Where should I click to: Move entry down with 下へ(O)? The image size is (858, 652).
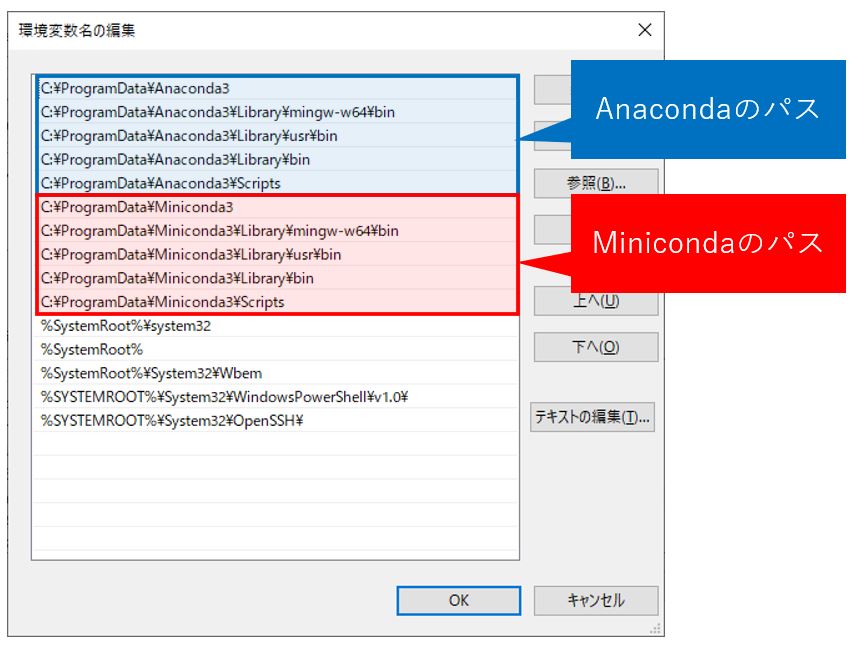coord(596,347)
